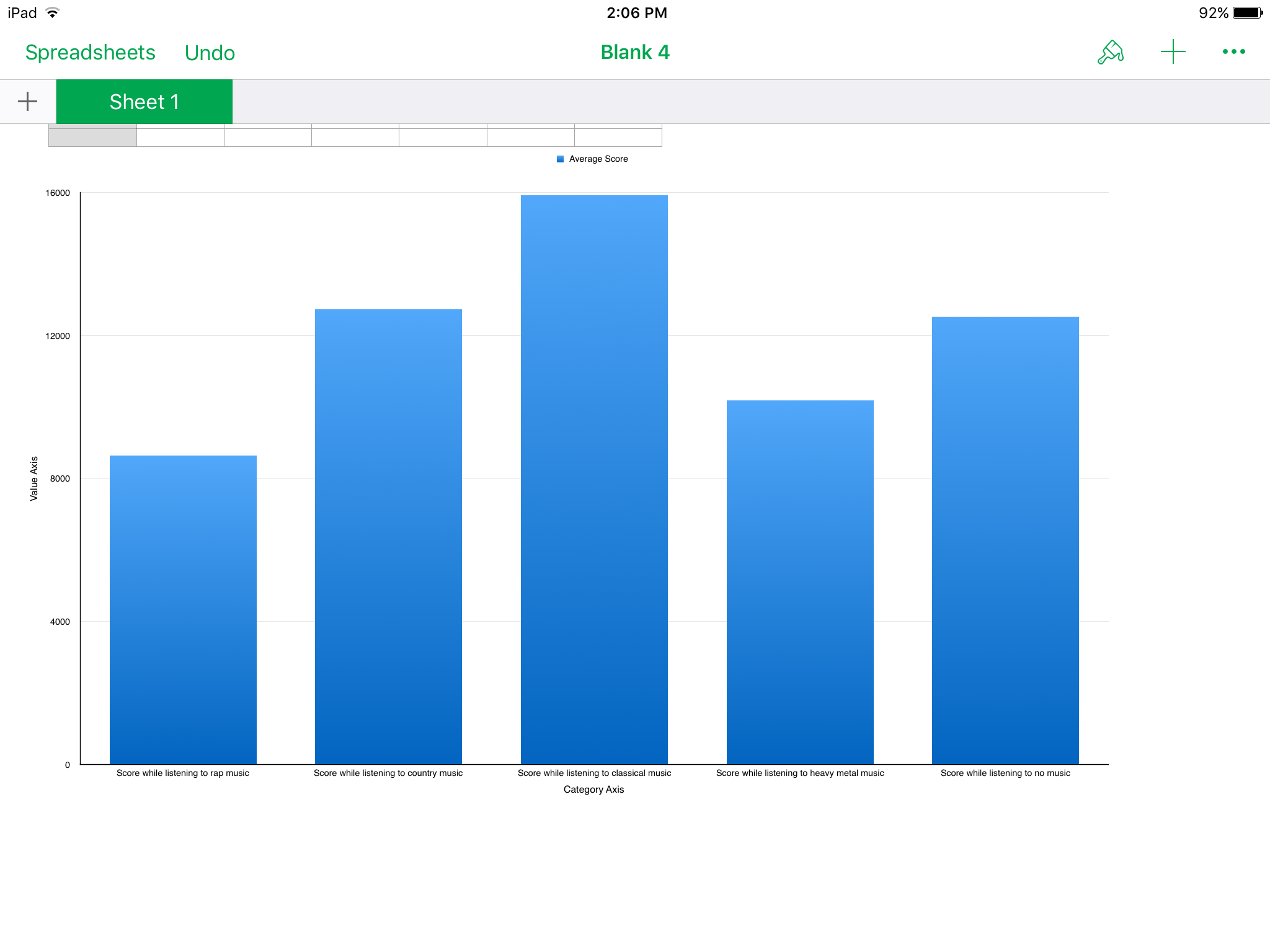The height and width of the screenshot is (952, 1270).
Task: Select the gray header cell in table
Action: click(x=92, y=135)
